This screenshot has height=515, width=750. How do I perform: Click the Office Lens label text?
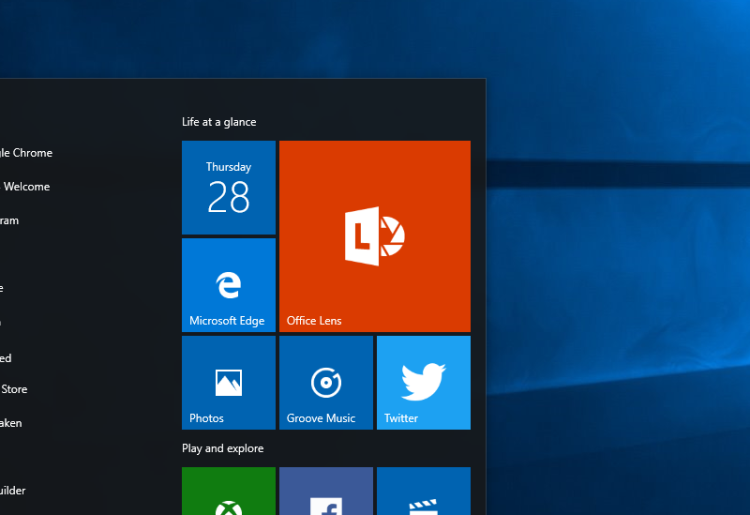[x=314, y=320]
